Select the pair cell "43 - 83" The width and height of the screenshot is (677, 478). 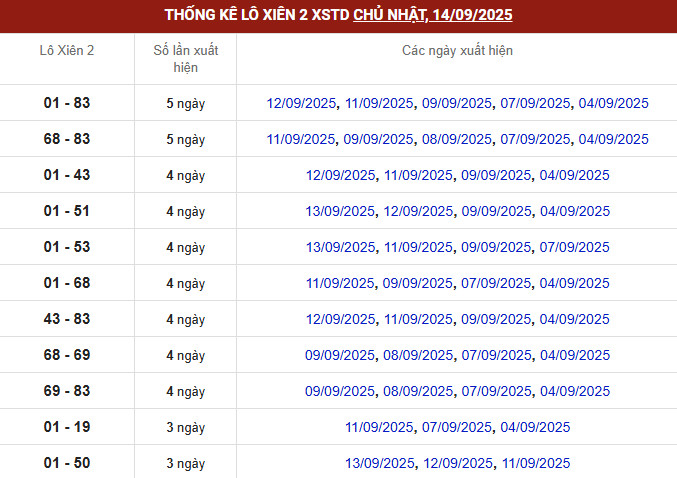click(67, 319)
